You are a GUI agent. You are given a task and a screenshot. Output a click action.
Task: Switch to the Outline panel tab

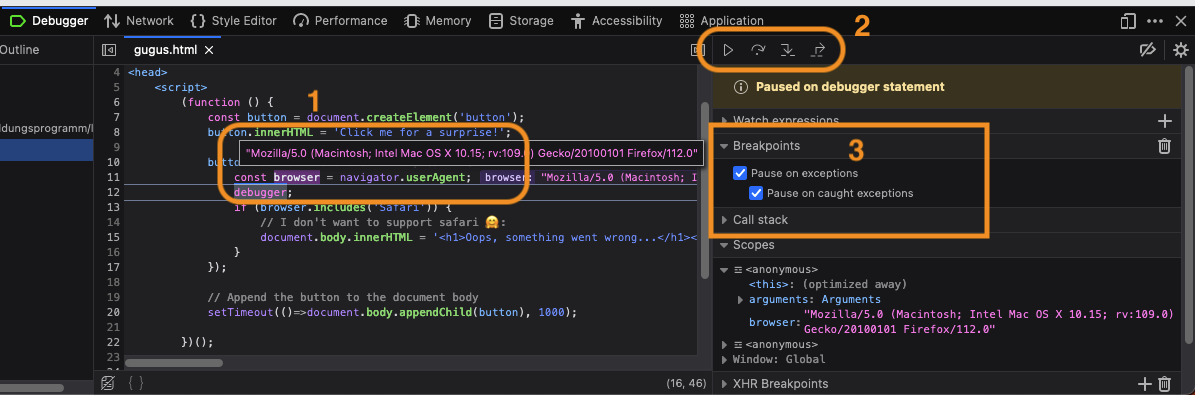(20, 50)
